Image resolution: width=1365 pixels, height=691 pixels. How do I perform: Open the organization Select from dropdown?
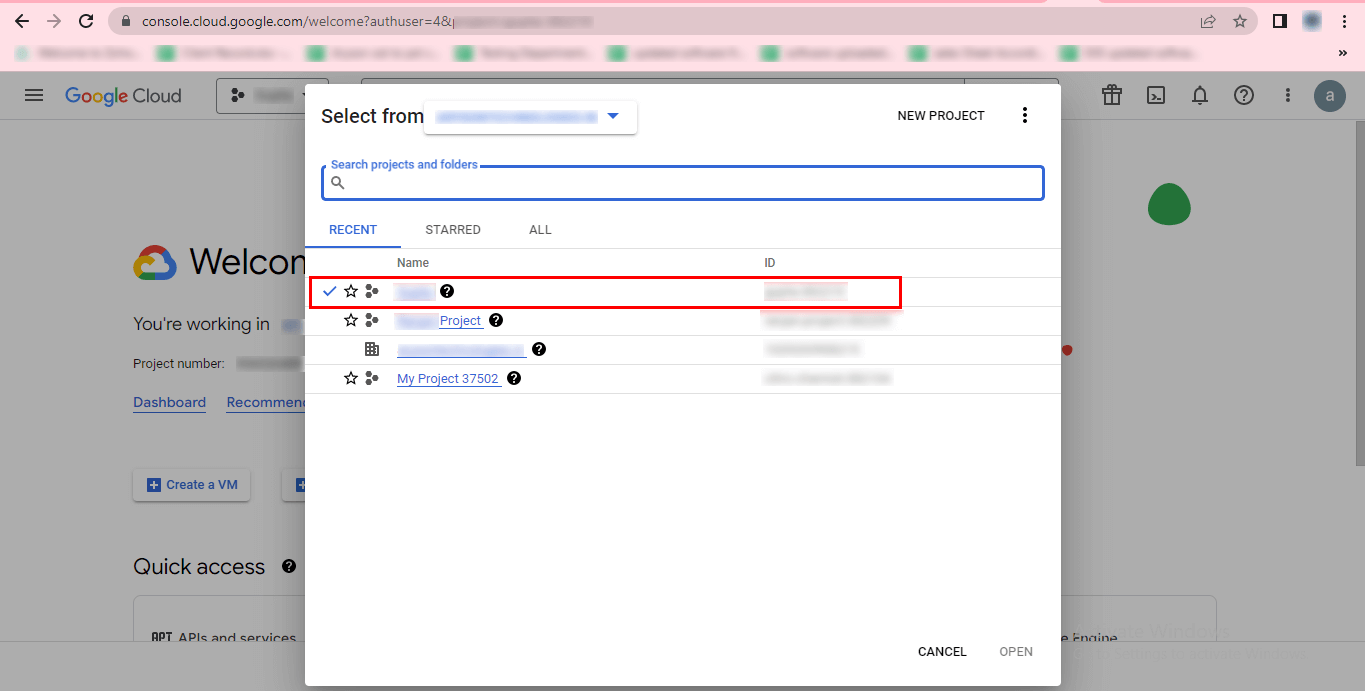(530, 116)
